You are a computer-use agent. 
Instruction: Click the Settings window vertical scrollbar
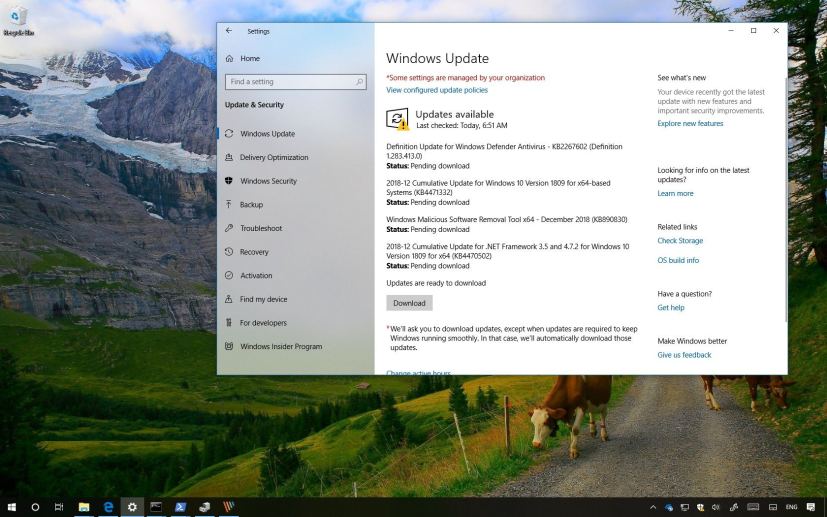click(x=786, y=198)
